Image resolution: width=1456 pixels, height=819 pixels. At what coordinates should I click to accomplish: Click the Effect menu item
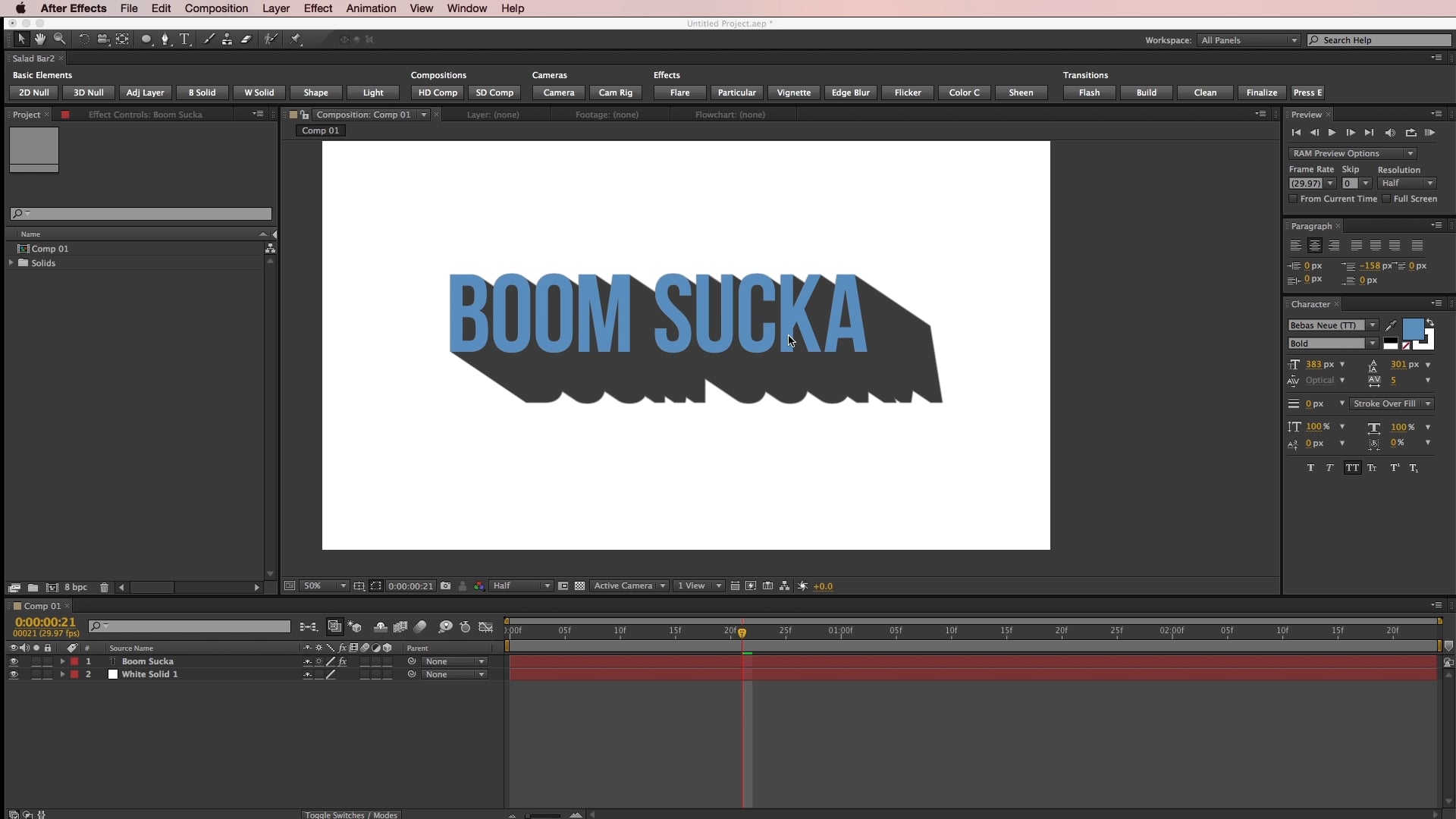tap(318, 8)
